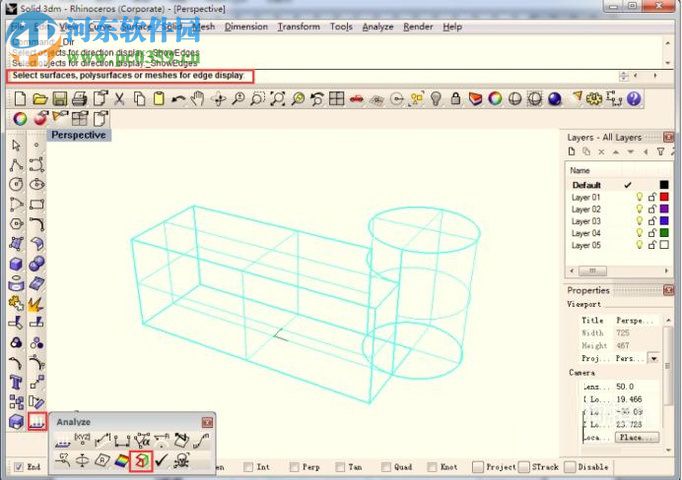This screenshot has height=480, width=682.
Task: Open the Projection dropdown in Properties
Action: click(x=654, y=358)
